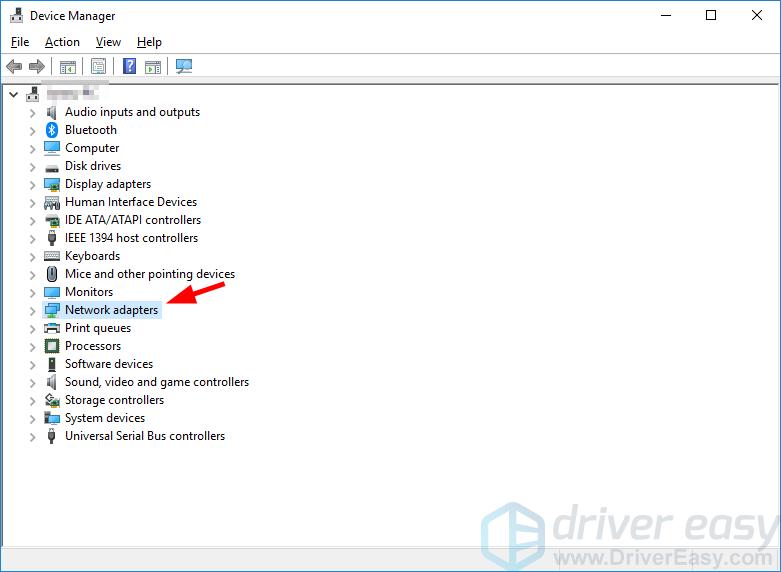Click the root computer node icon
781x572 pixels.
[33, 94]
